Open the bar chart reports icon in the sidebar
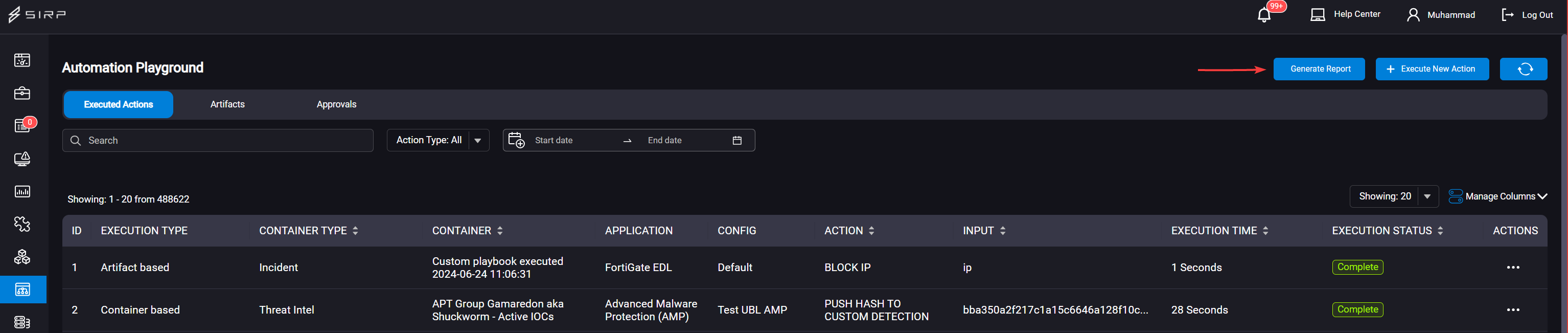Screen dimensions: 1568x333 pyautogui.click(x=22, y=192)
